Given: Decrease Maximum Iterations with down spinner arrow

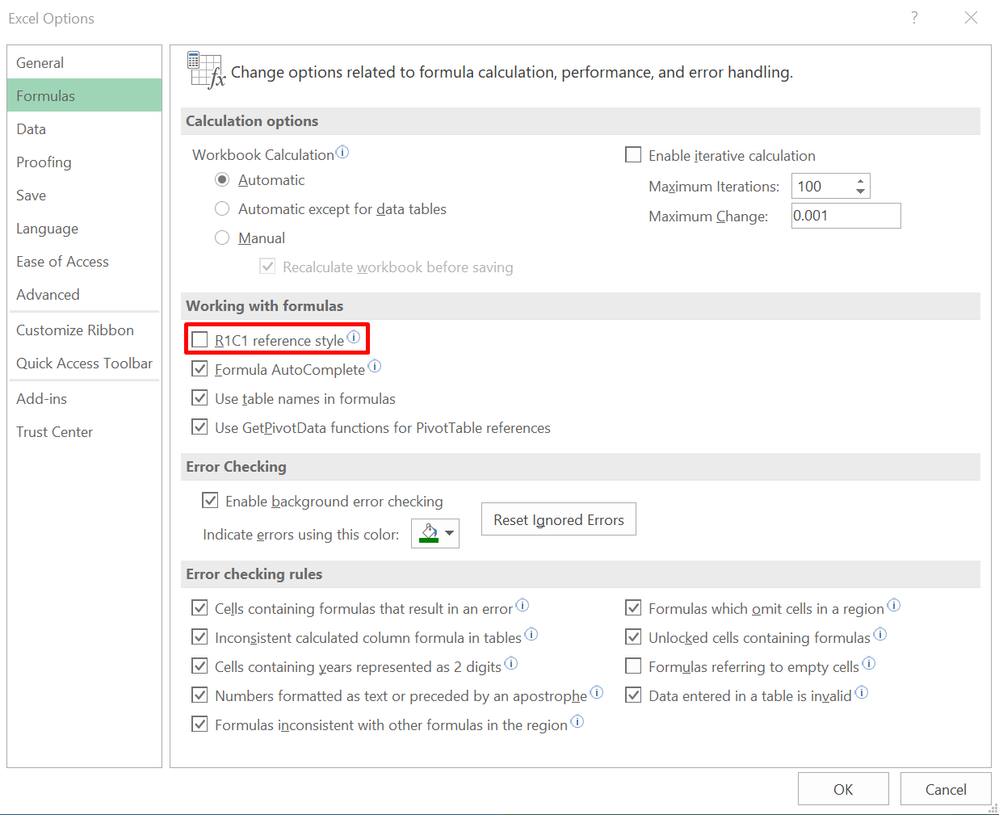Looking at the screenshot, I should tap(861, 191).
